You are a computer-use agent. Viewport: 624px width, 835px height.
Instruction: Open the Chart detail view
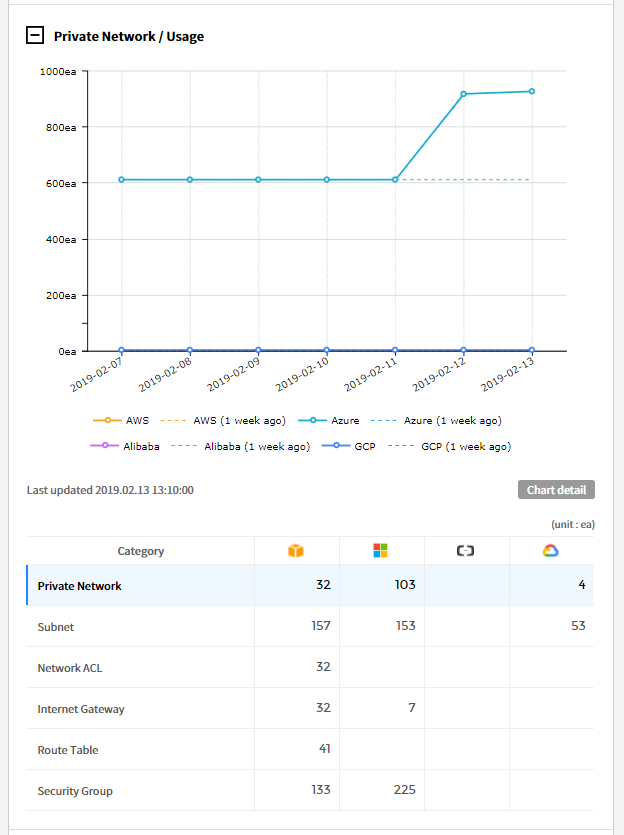[x=556, y=490]
